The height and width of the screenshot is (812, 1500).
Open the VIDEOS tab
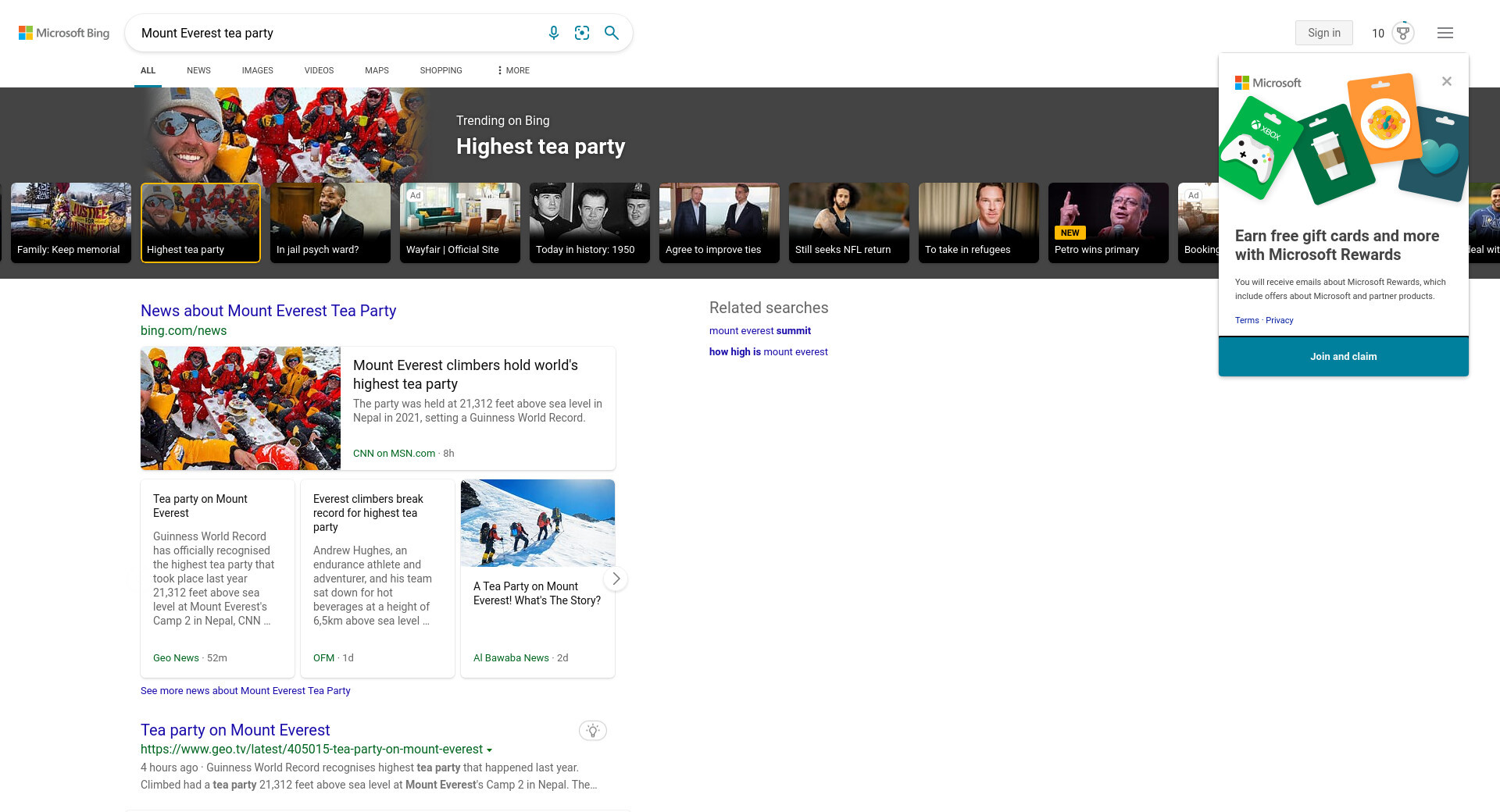point(319,70)
